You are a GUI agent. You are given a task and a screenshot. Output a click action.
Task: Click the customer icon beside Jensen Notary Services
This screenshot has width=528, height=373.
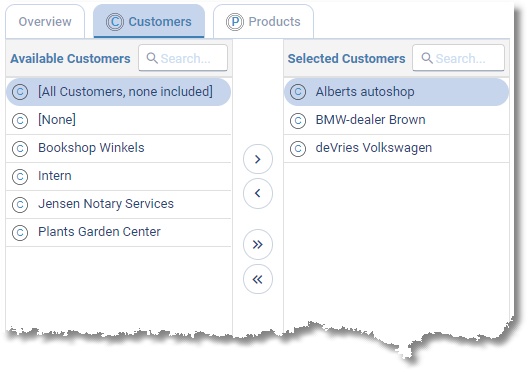(20, 204)
